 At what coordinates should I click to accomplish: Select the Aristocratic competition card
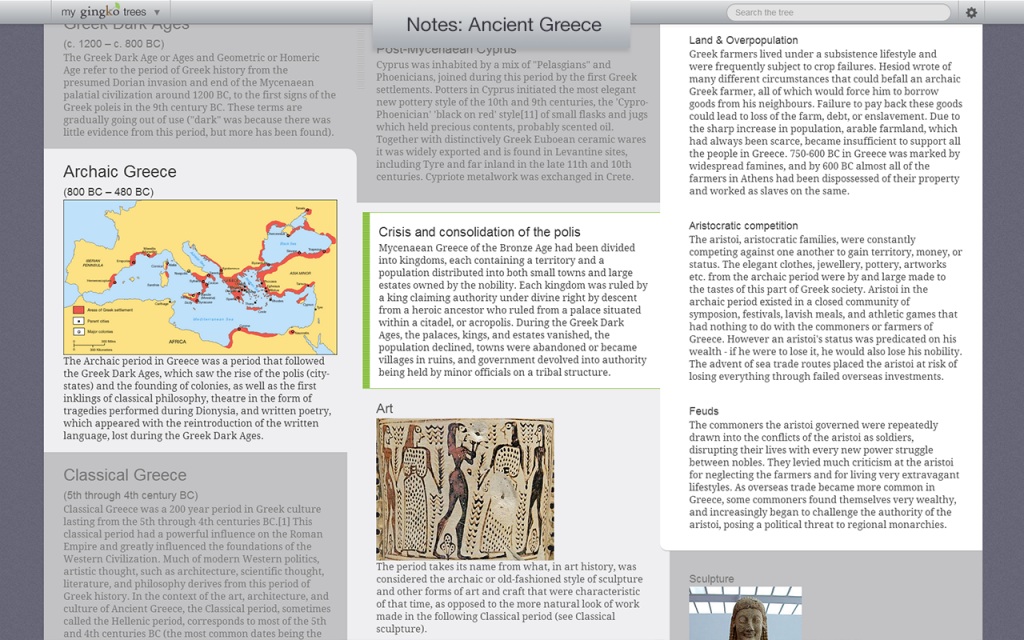click(x=825, y=301)
